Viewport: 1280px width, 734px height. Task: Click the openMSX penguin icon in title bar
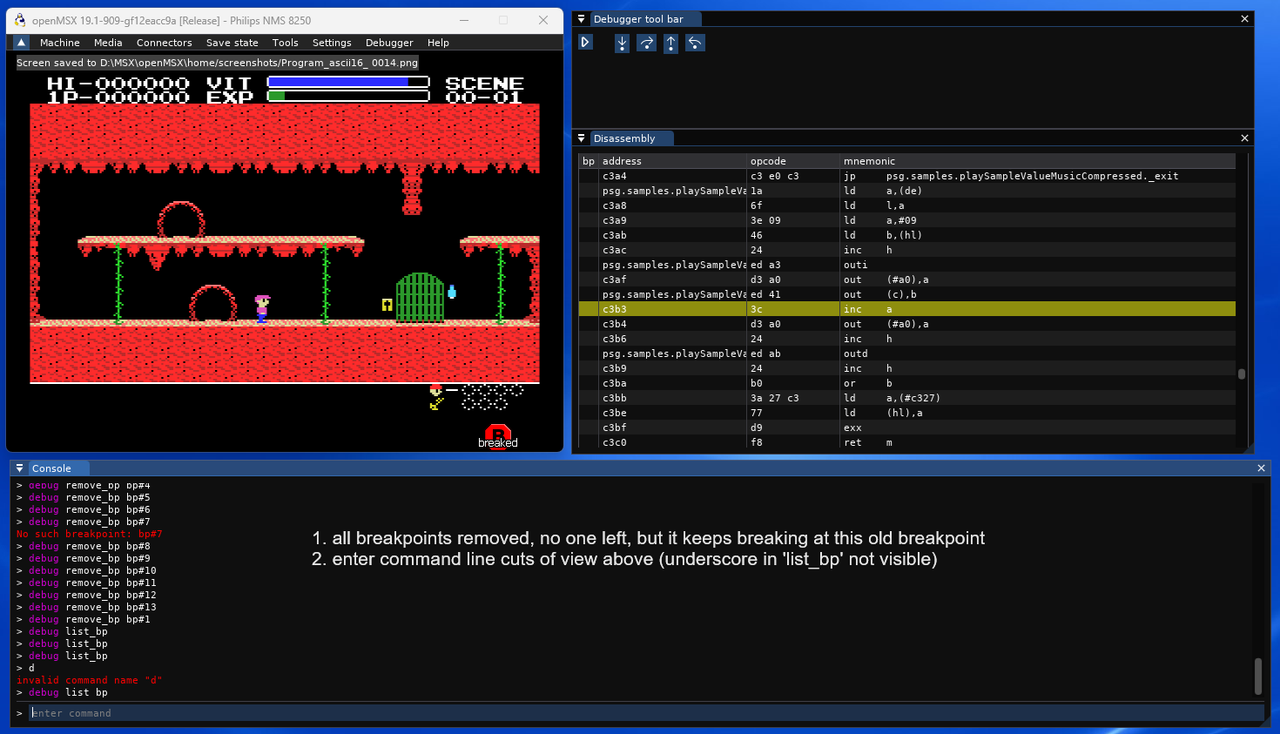tap(20, 20)
